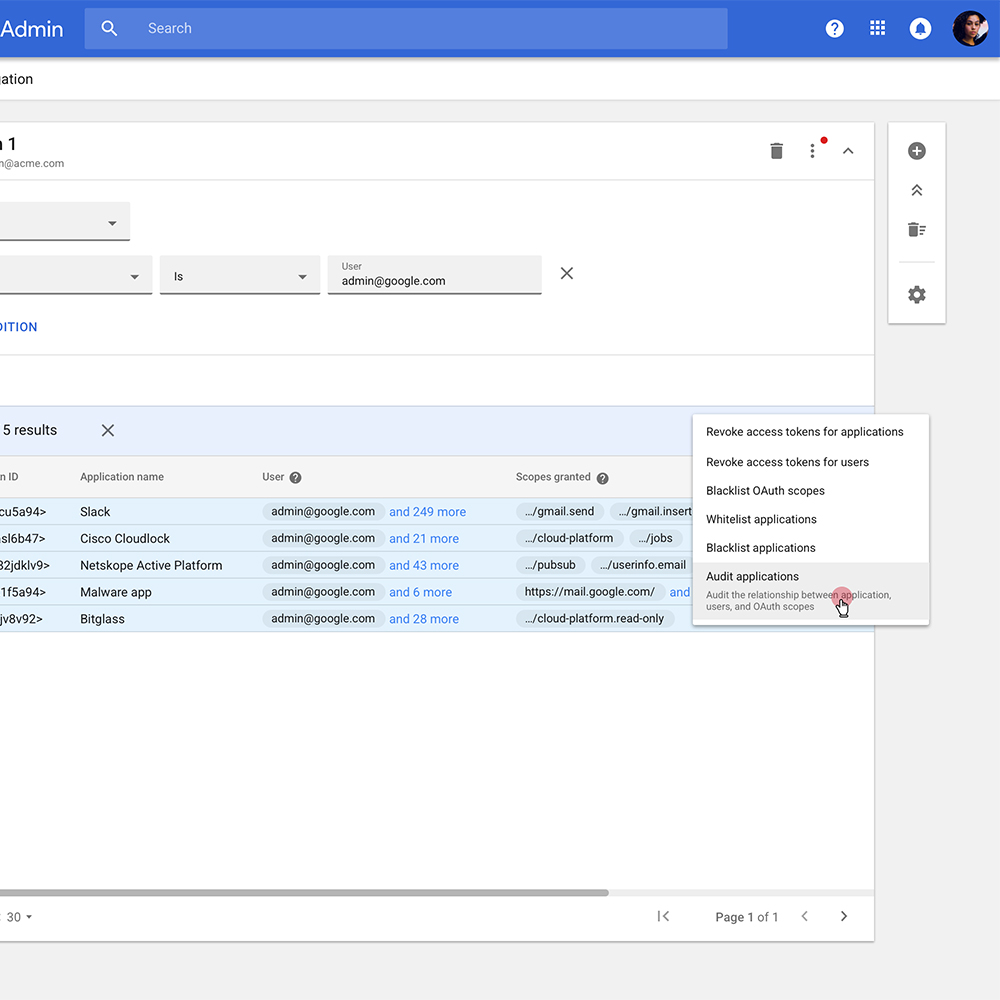
Task: Open the notifications bell icon
Action: tap(920, 28)
